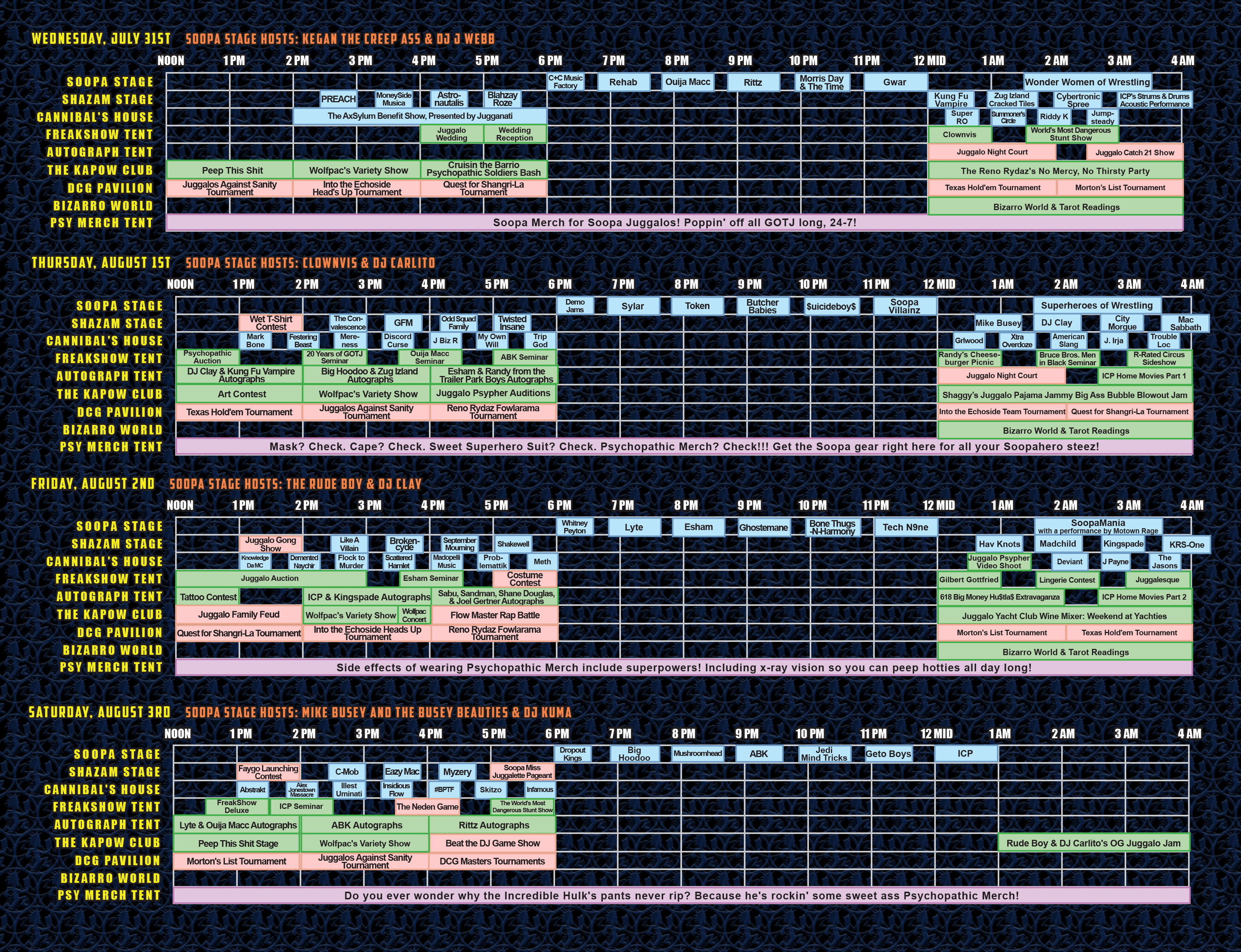Open the Butcher Babies block

coord(763,306)
